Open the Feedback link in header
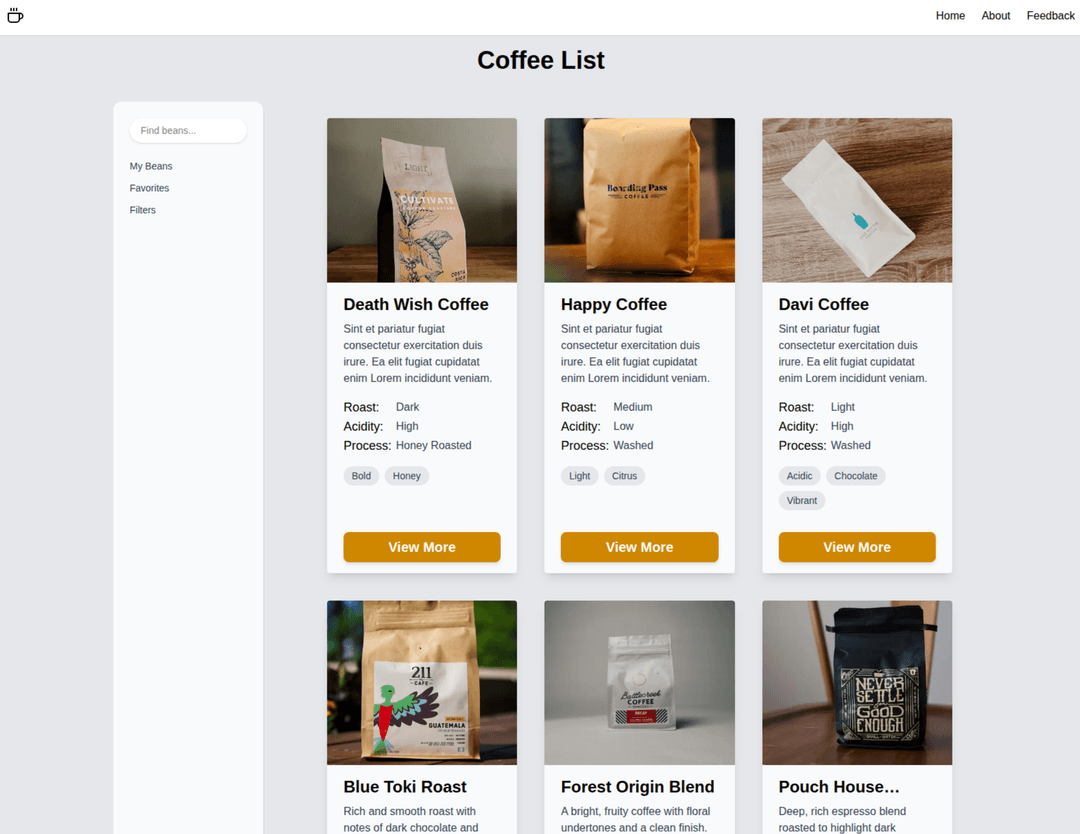 (1050, 16)
